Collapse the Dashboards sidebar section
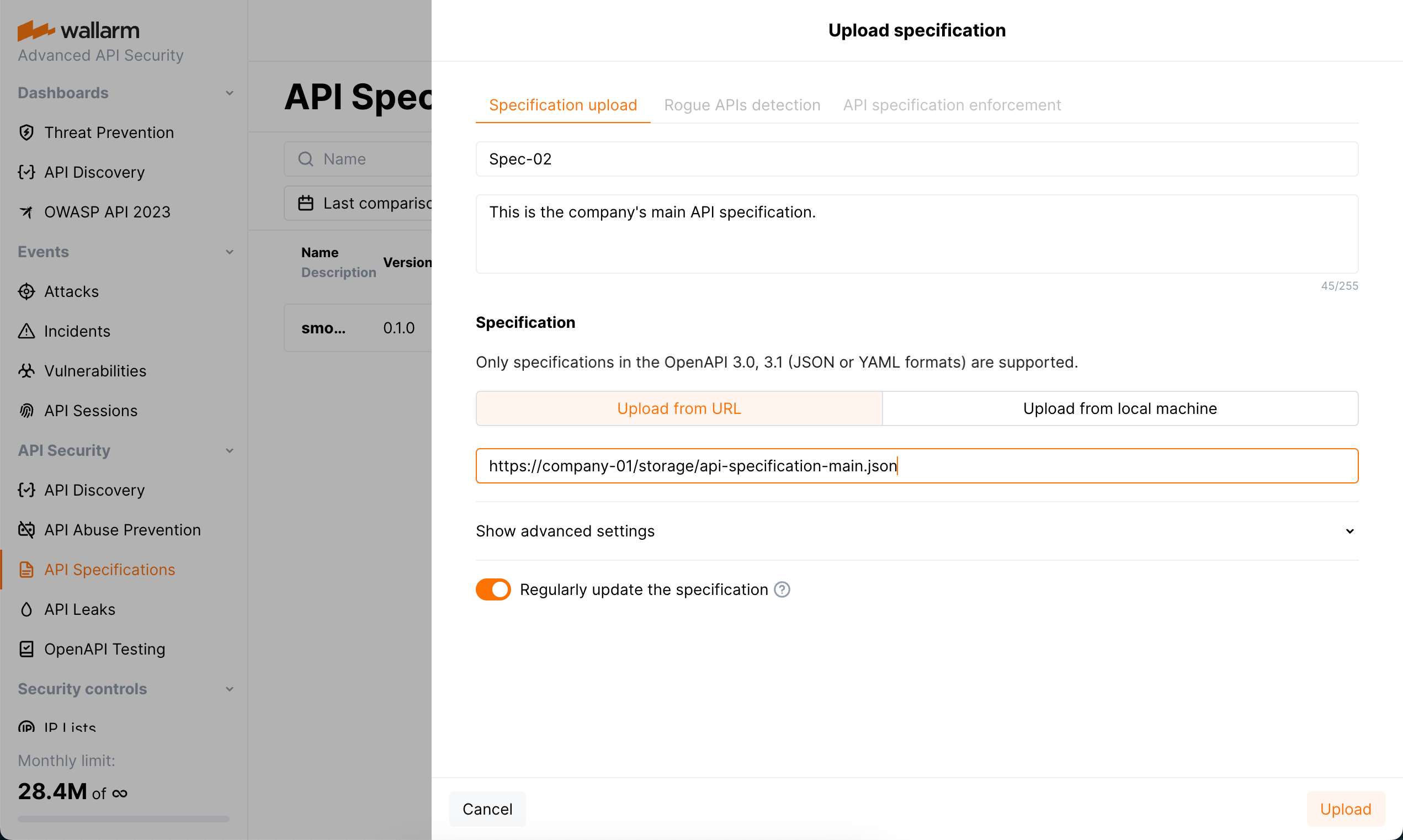The image size is (1403, 840). [x=229, y=92]
